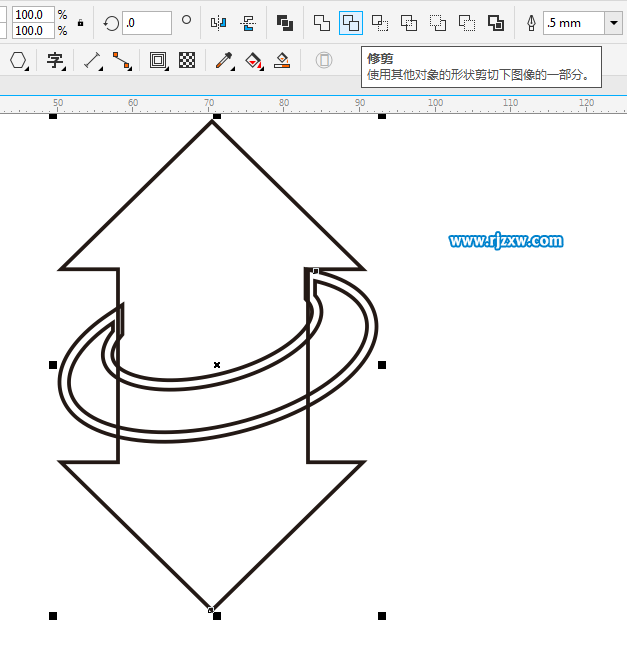Open the Polygon tool flyout arrow
This screenshot has width=627, height=663.
pyautogui.click(x=27, y=68)
